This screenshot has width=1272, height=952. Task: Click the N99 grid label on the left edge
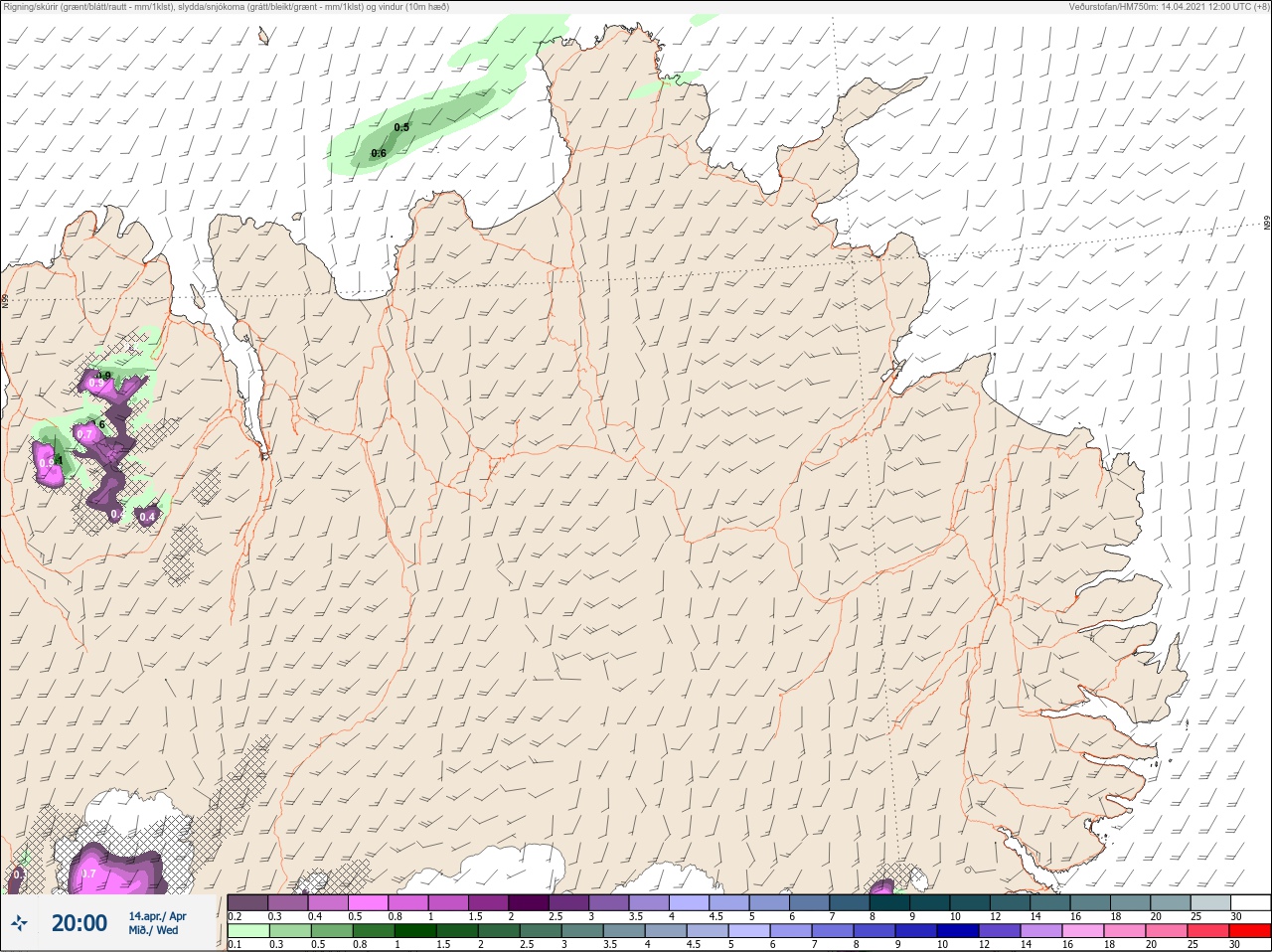pos(5,300)
